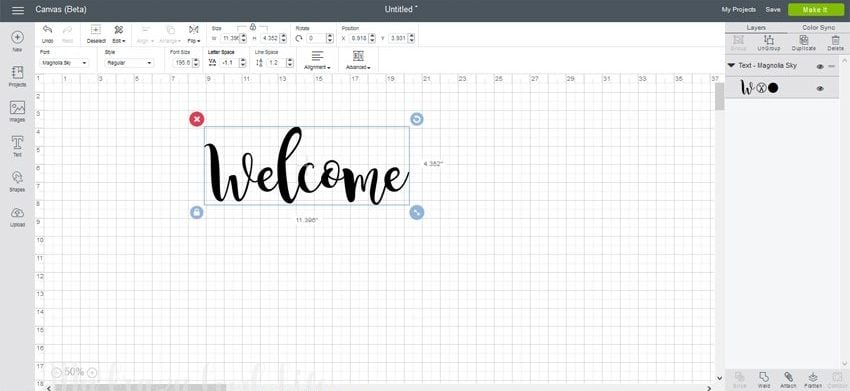The image size is (850, 391).
Task: Collapse the Text - Magnolia Sky layer group
Action: pyautogui.click(x=731, y=66)
